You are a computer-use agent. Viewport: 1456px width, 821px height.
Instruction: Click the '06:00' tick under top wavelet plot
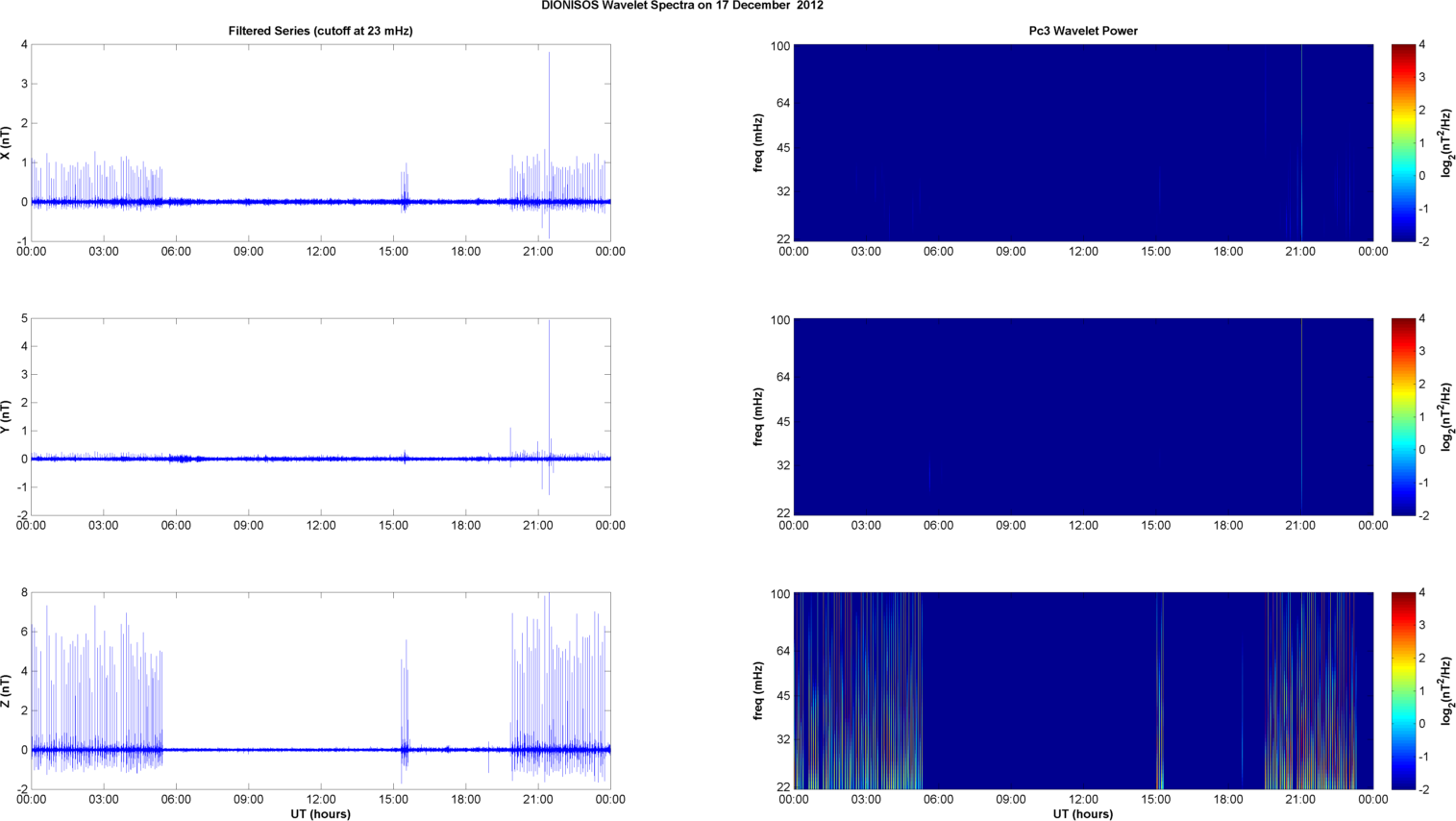tap(939, 252)
